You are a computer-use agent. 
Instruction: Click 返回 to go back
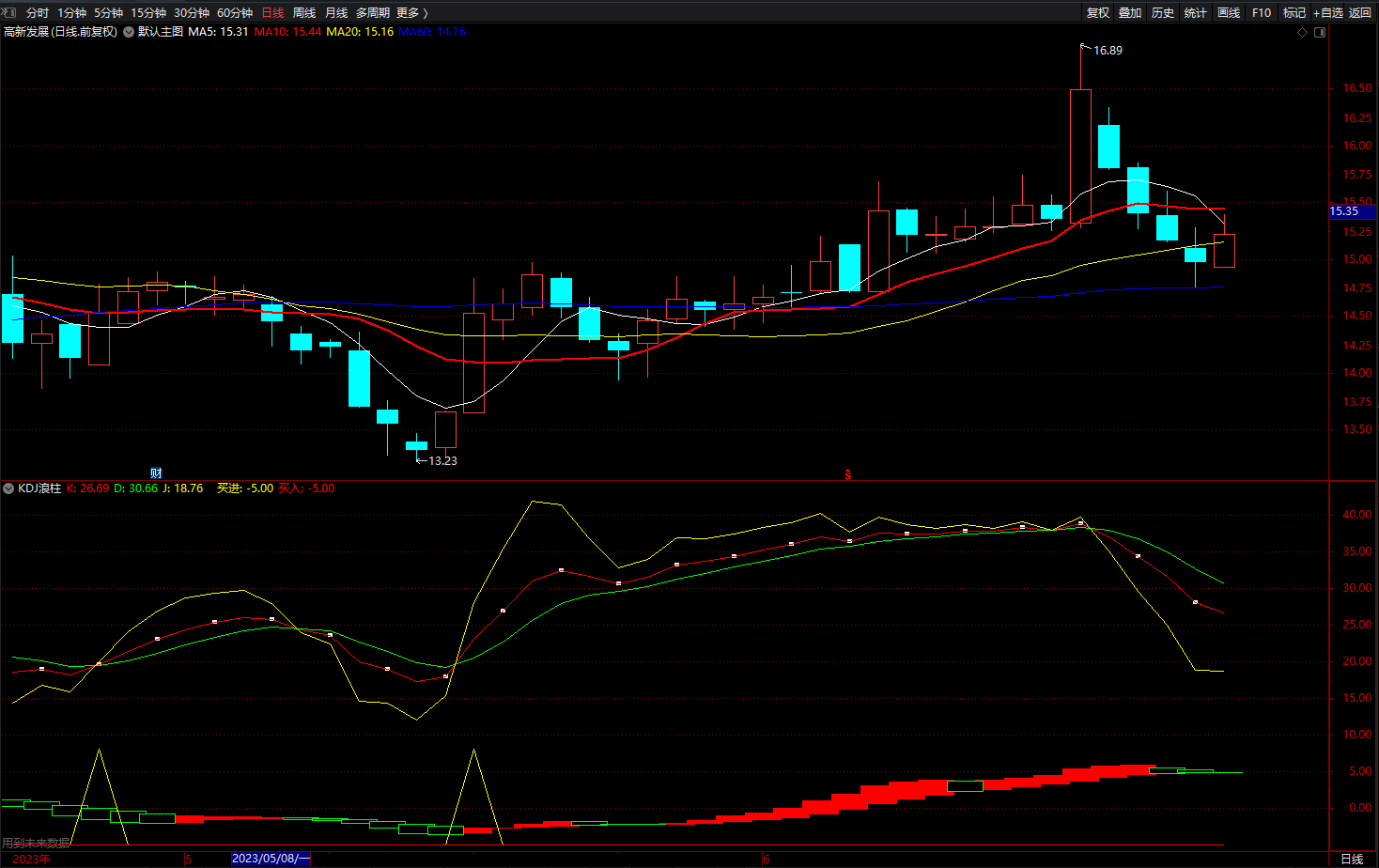[x=1360, y=13]
